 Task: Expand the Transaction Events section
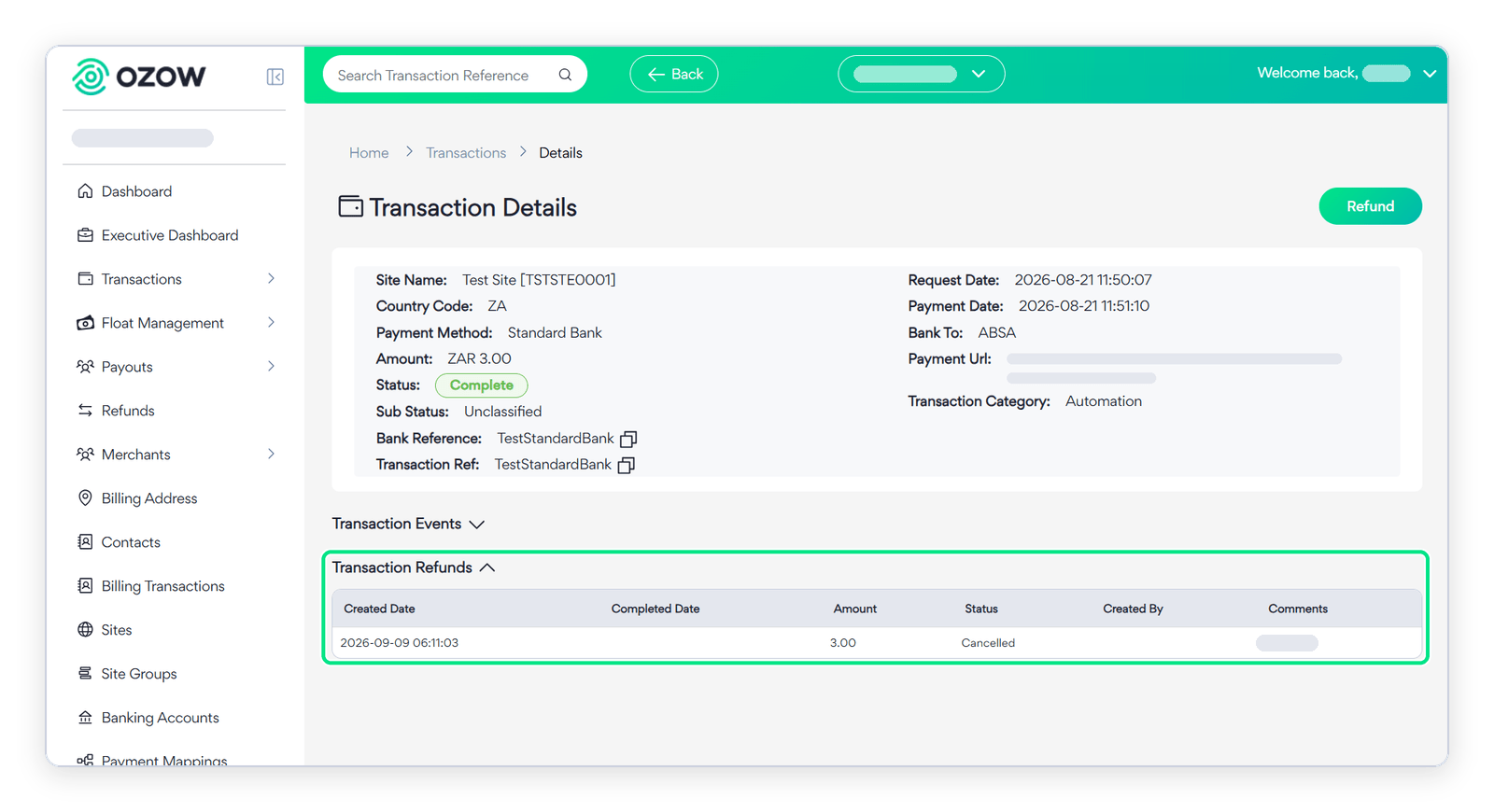coord(477,525)
